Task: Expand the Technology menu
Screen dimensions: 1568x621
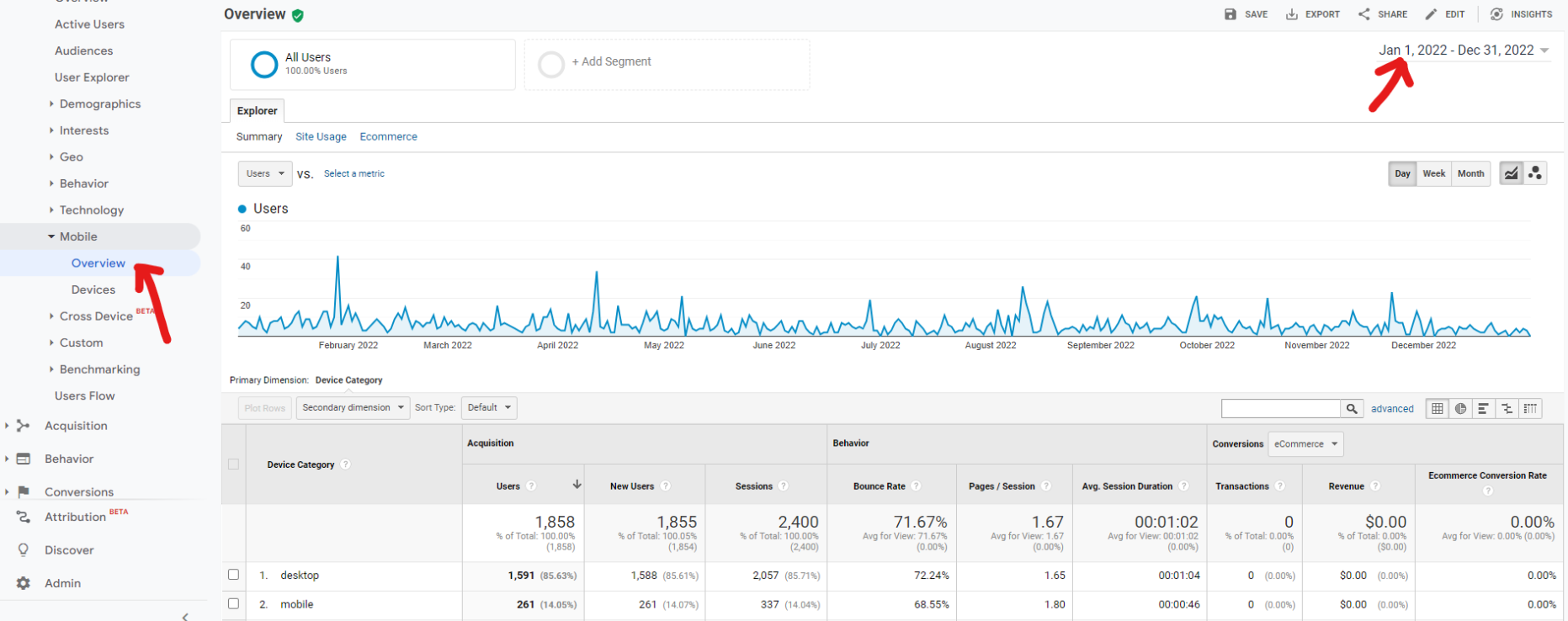Action: [x=91, y=210]
